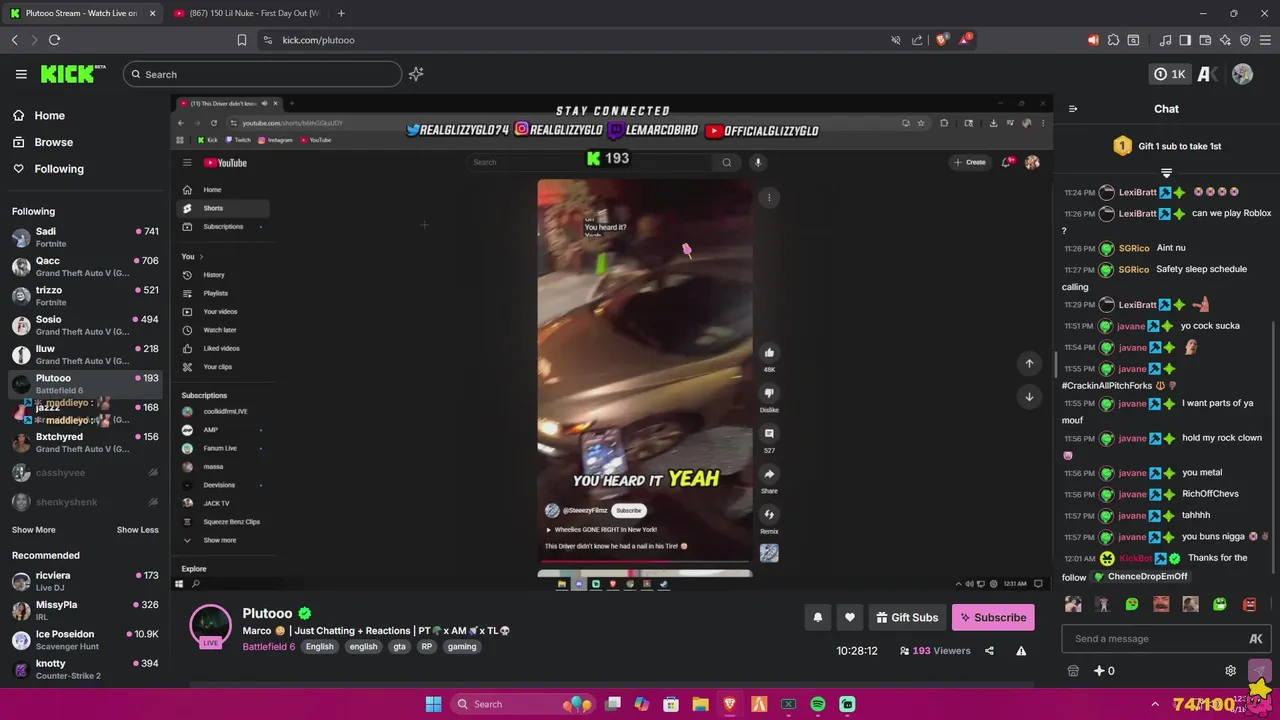Viewport: 1280px width, 720px height.
Task: Go to Home in sidebar
Action: 49,116
